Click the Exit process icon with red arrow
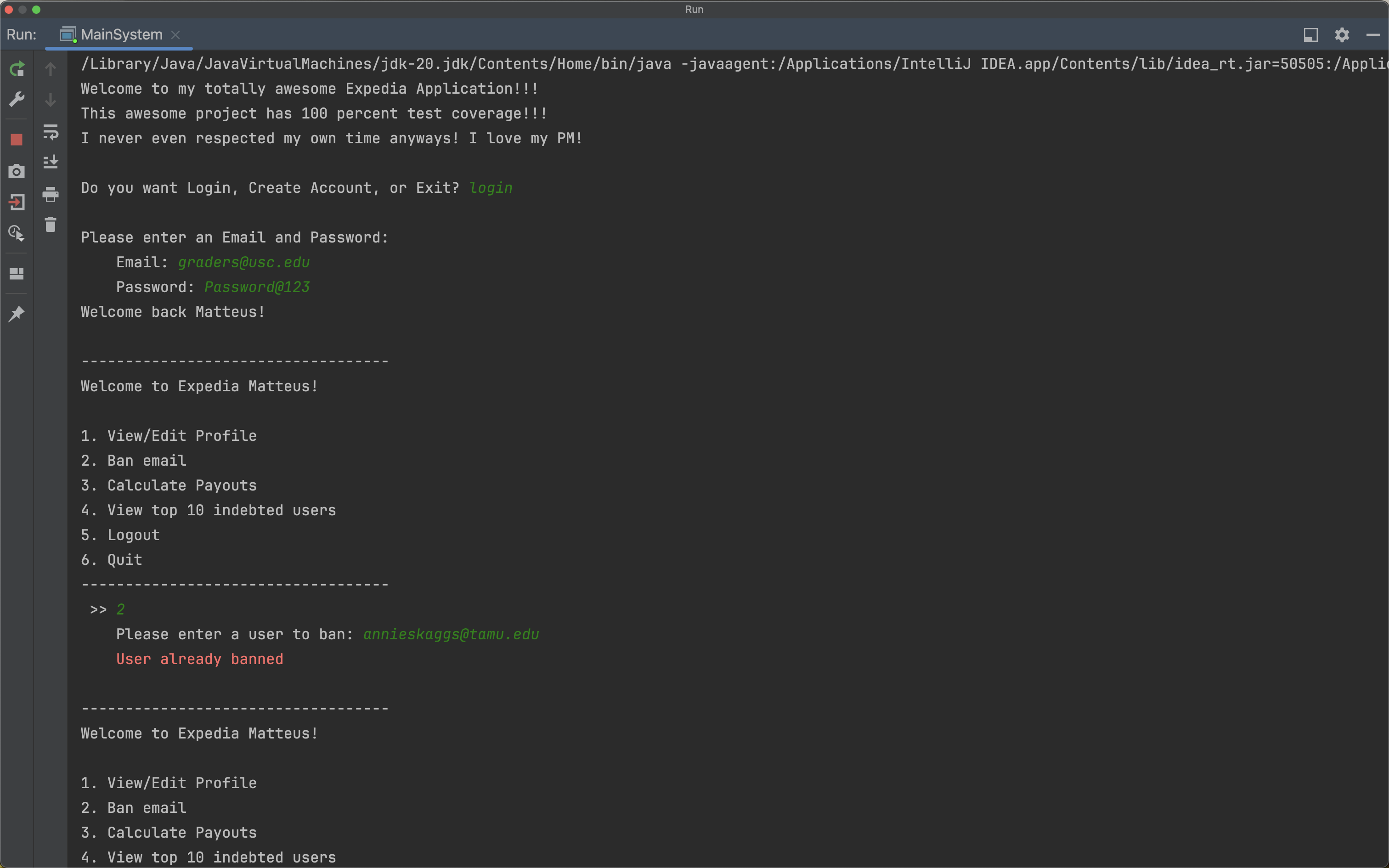1389x868 pixels. [x=17, y=202]
